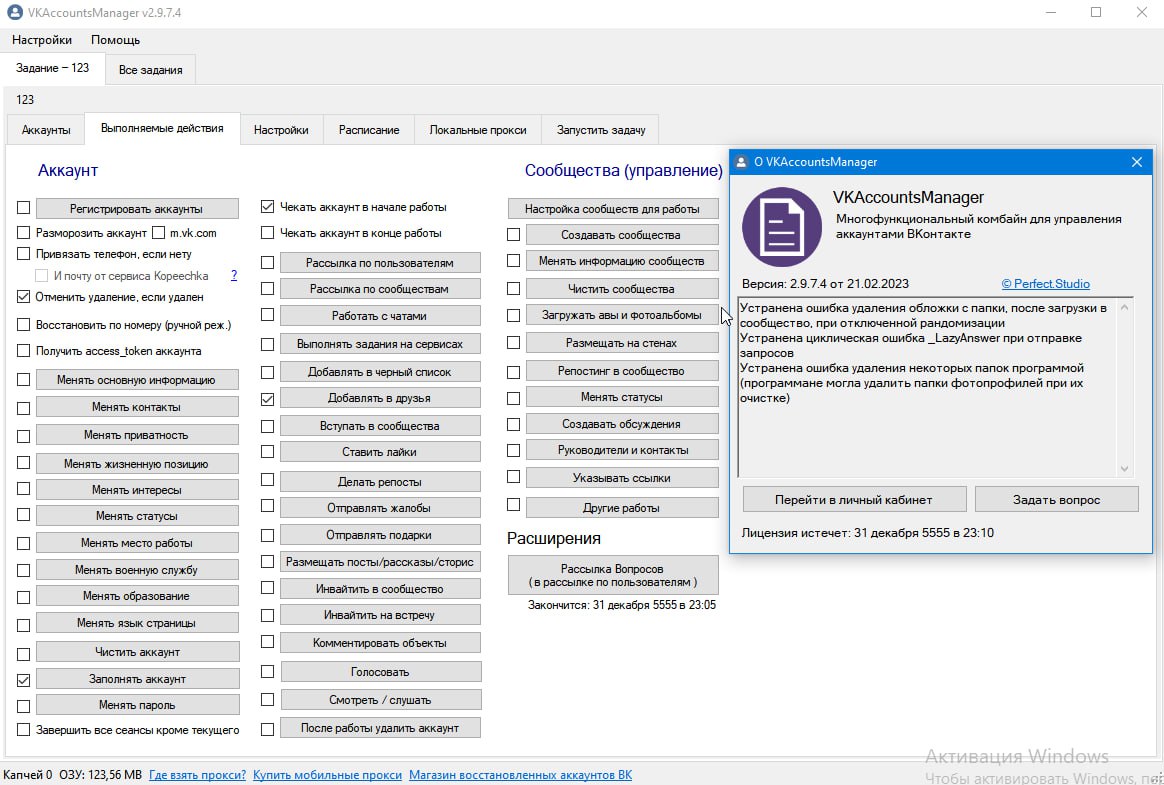Viewport: 1164px width, 785px height.
Task: Open Загружать авы и фотоальбомы settings
Action: click(x=621, y=315)
